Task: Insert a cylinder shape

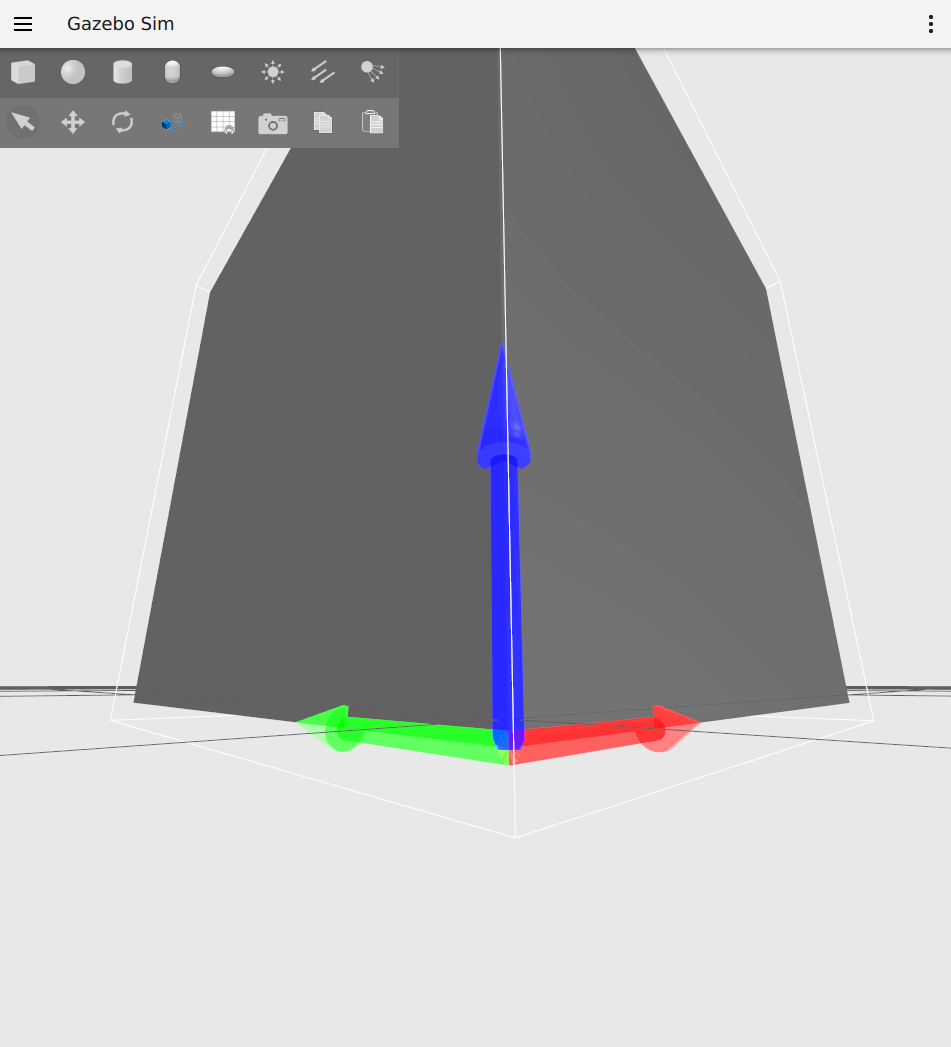Action: [123, 72]
